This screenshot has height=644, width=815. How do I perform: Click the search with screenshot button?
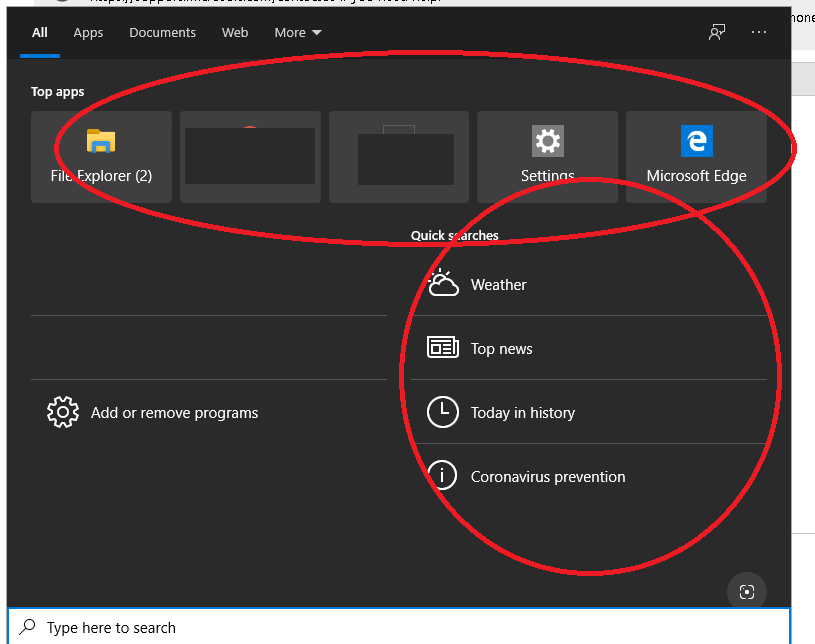click(x=747, y=592)
